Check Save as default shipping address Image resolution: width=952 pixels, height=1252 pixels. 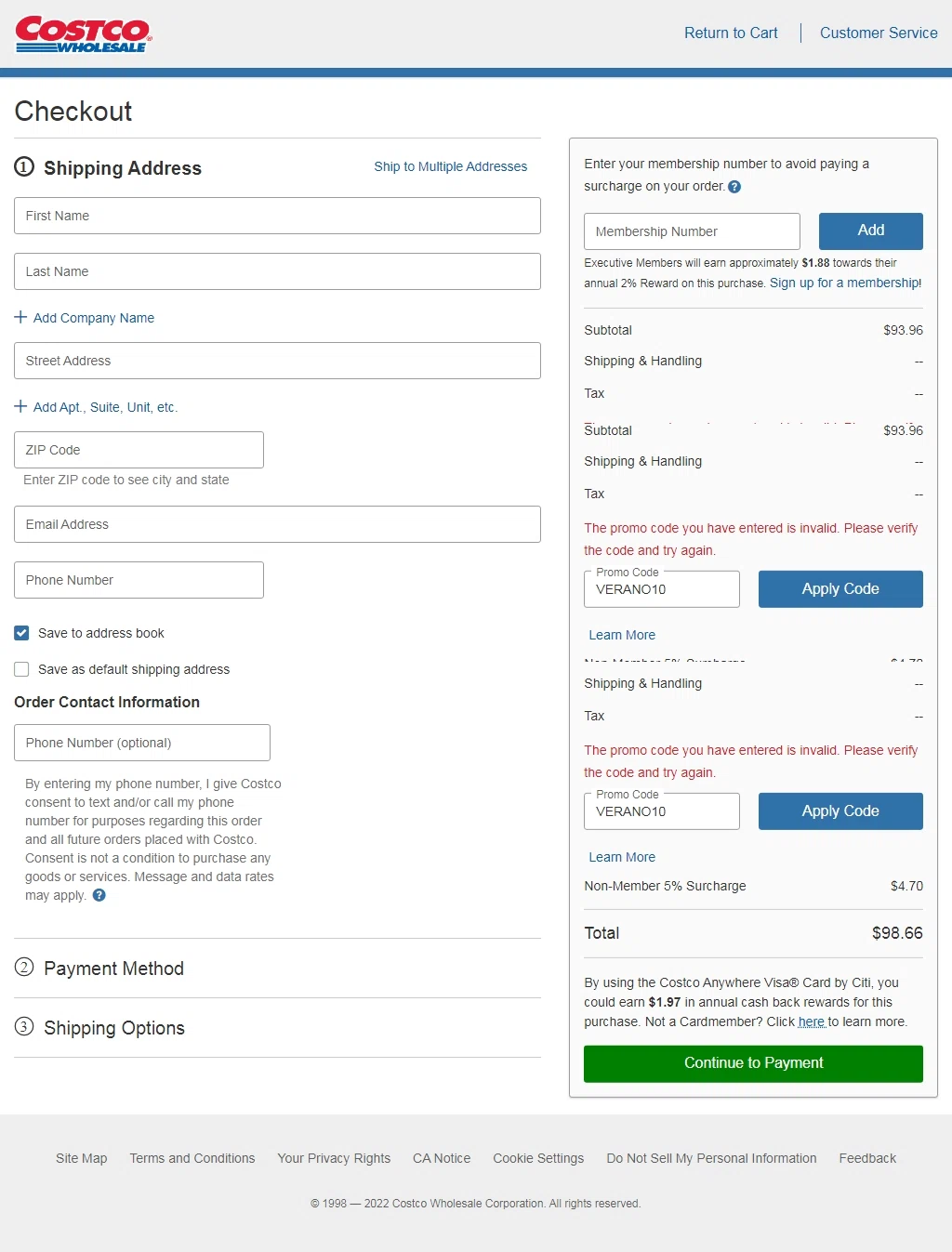[21, 669]
